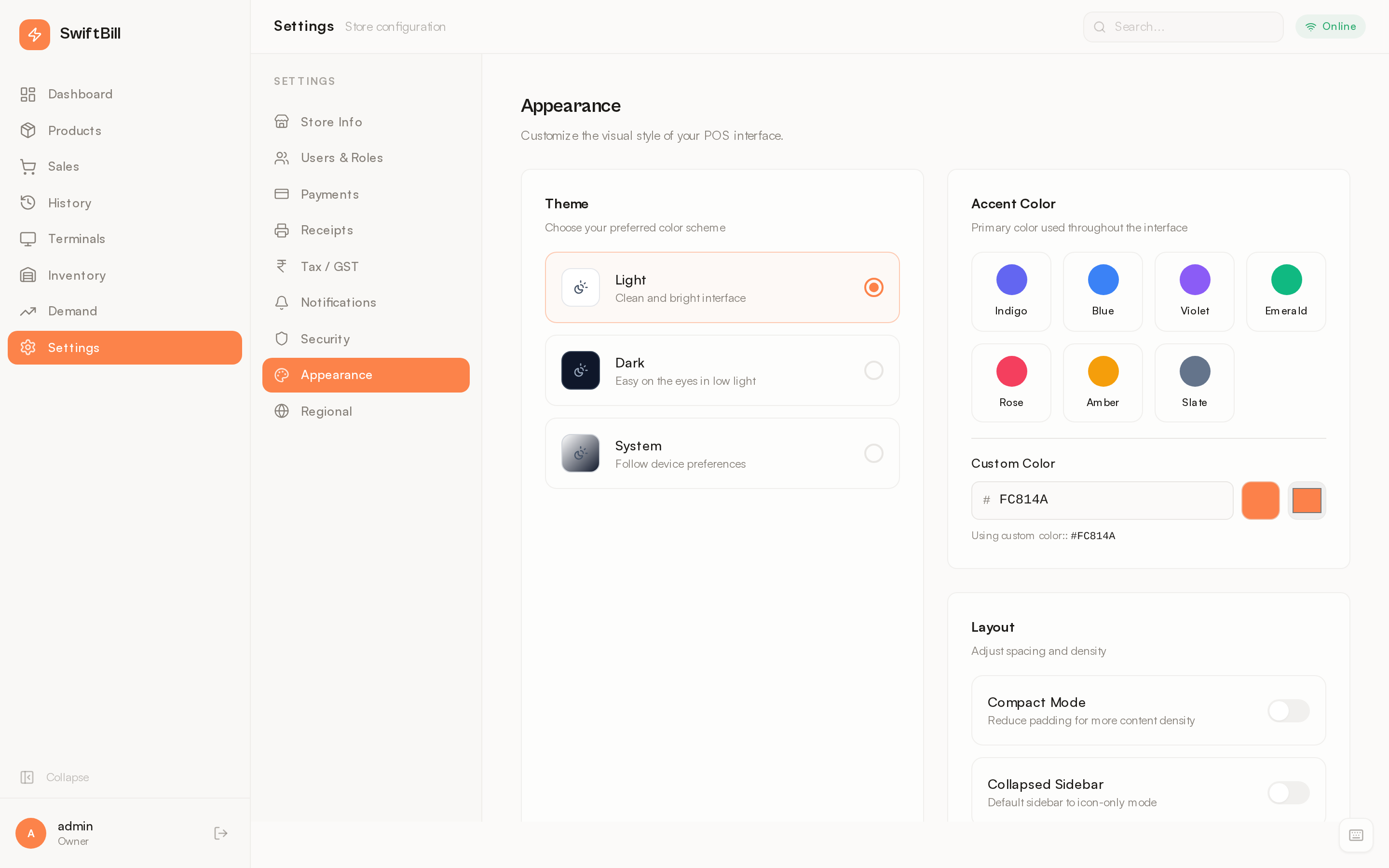Open Receipts settings section
This screenshot has height=868, width=1389.
click(366, 230)
